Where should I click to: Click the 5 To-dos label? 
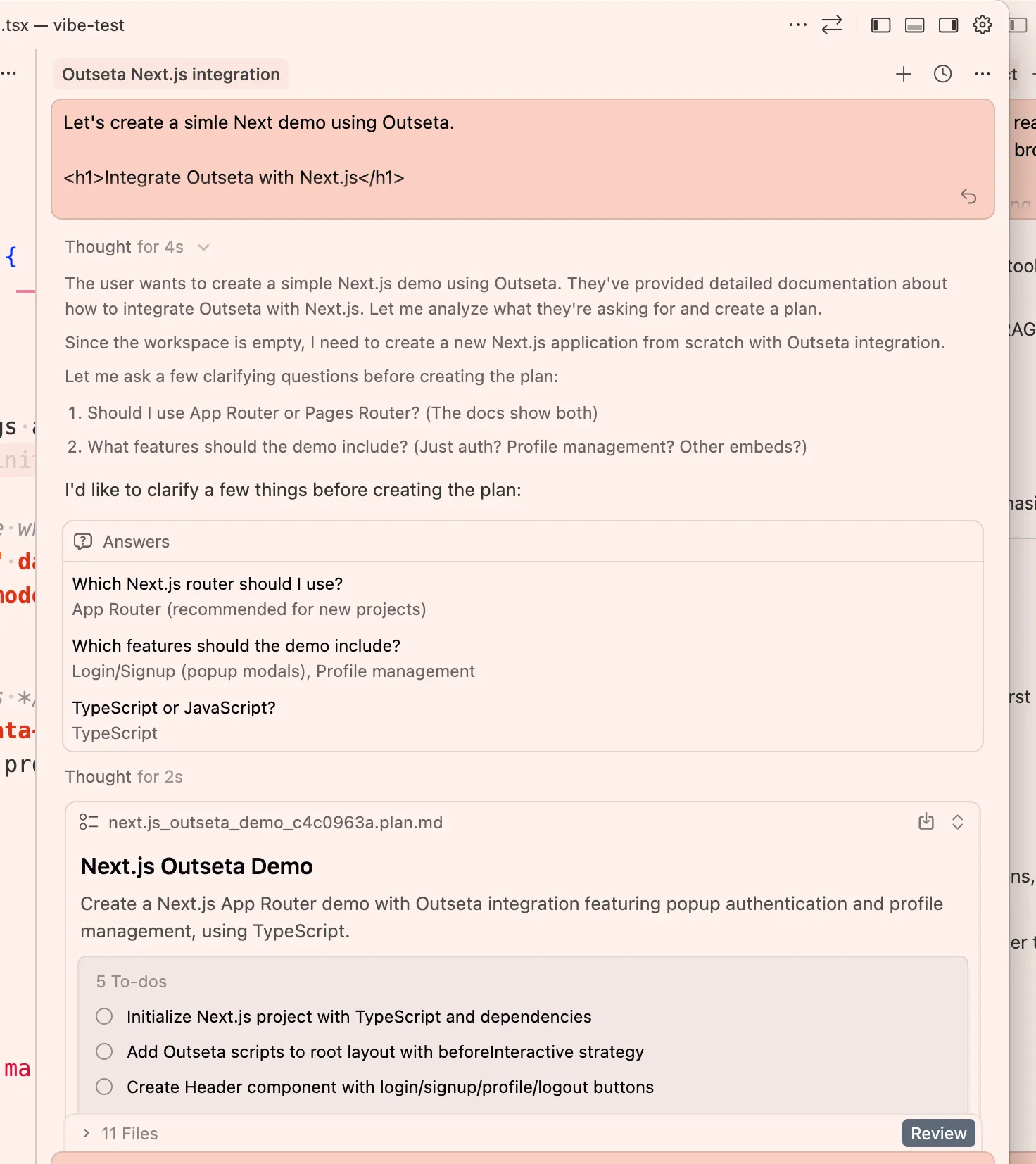pyautogui.click(x=132, y=981)
